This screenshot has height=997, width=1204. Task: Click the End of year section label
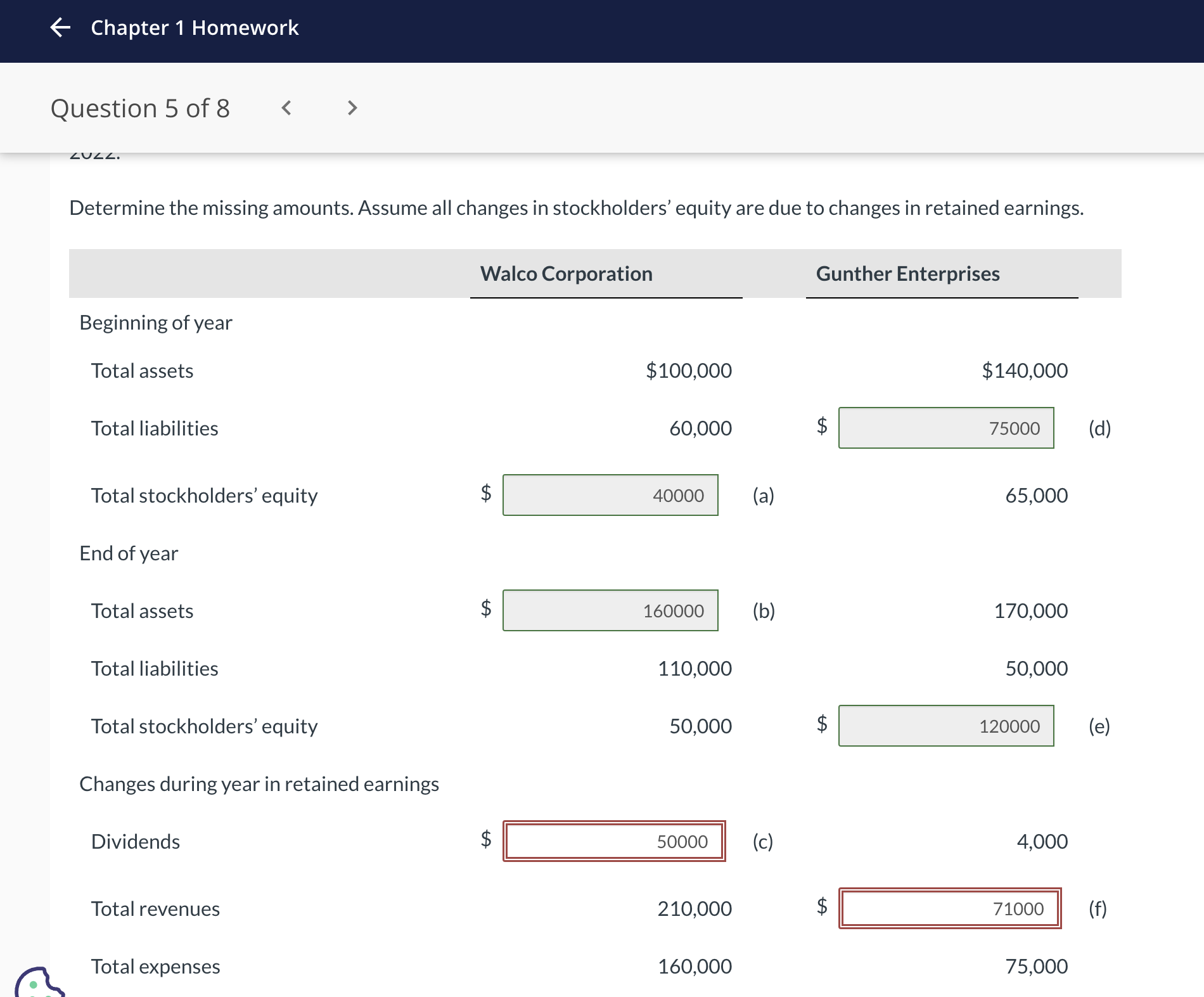pos(128,553)
